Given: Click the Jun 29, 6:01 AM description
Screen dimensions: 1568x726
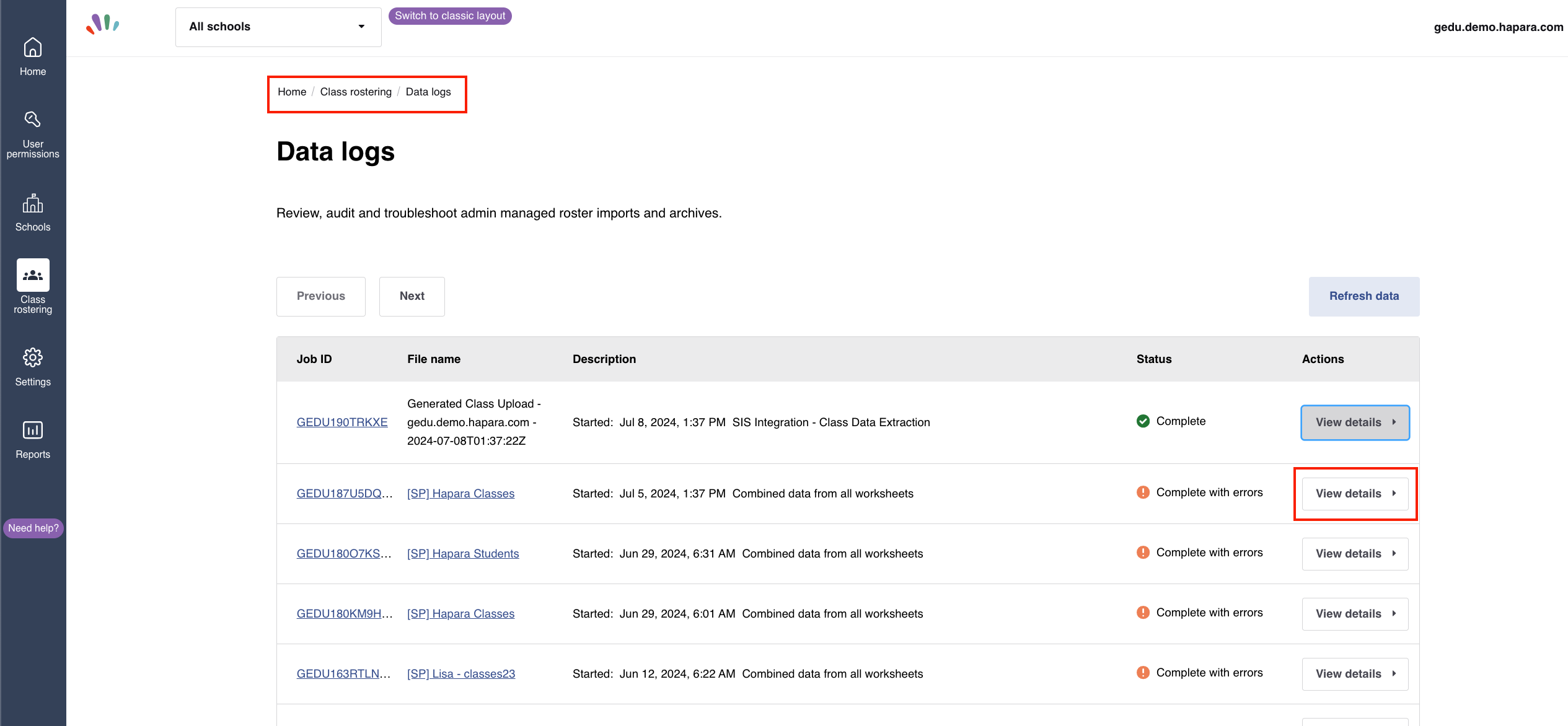Looking at the screenshot, I should click(x=748, y=614).
